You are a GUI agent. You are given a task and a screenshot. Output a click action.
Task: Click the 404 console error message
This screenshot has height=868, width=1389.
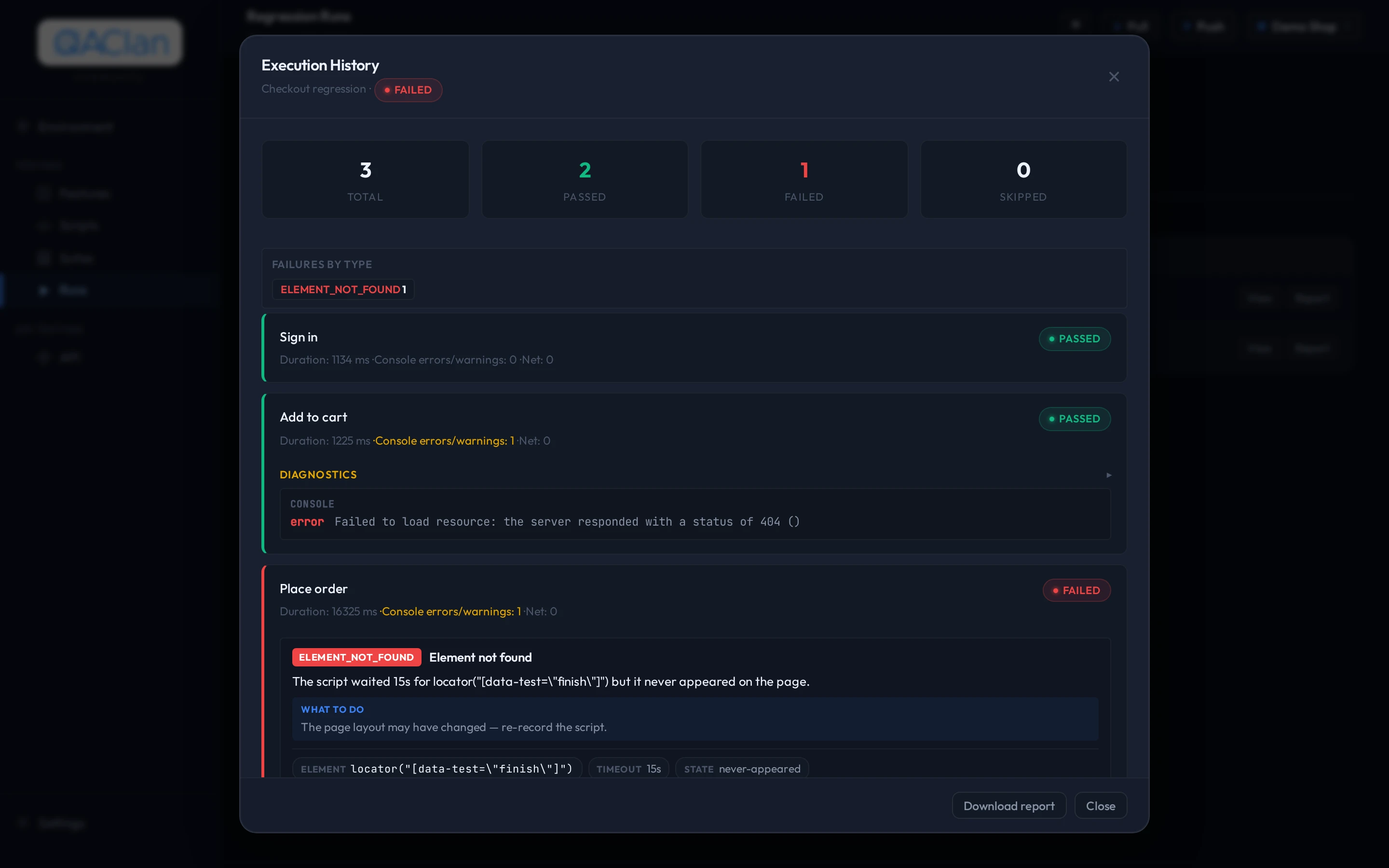click(567, 522)
